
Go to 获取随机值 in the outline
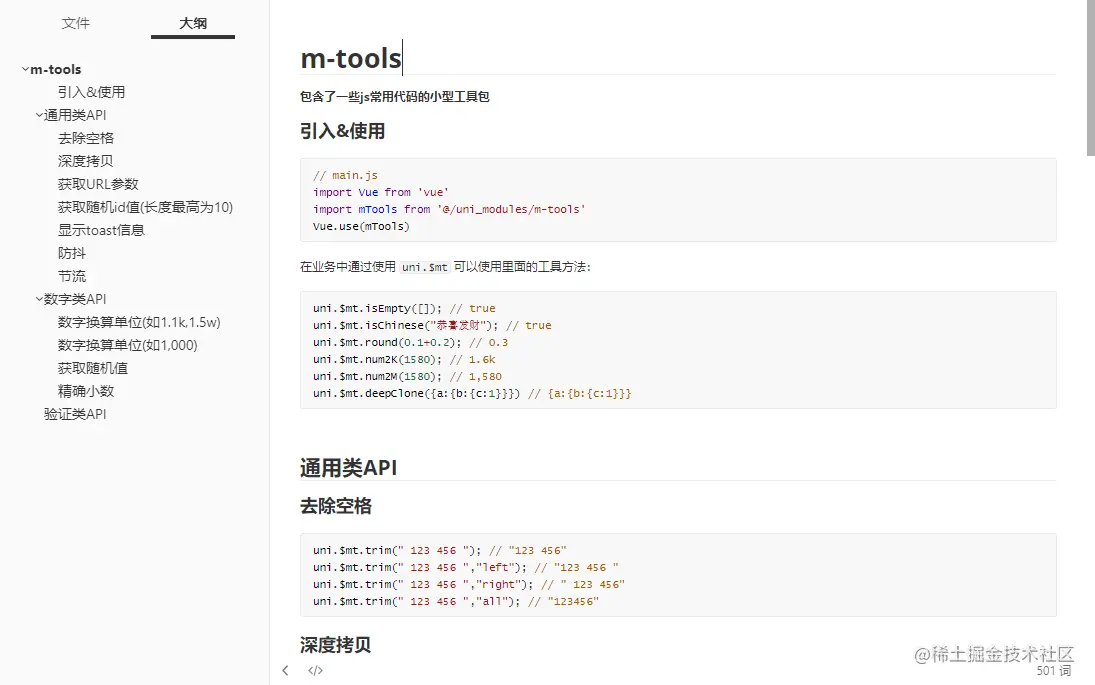(x=93, y=368)
